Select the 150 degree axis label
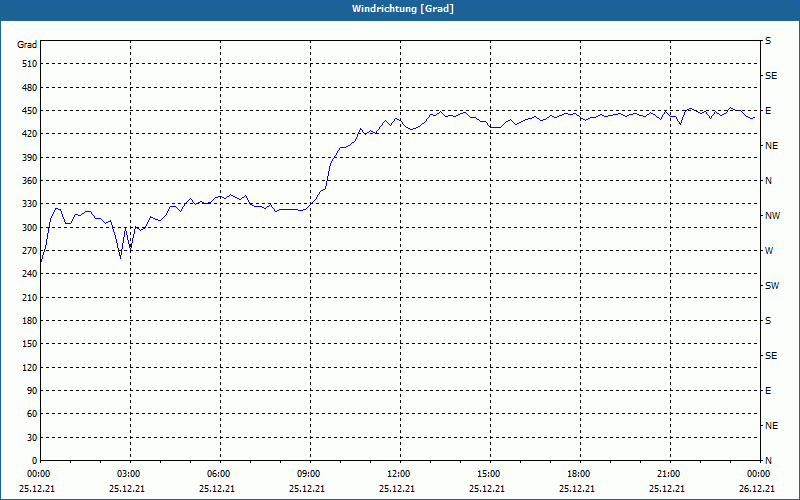800x500 pixels. 30,344
